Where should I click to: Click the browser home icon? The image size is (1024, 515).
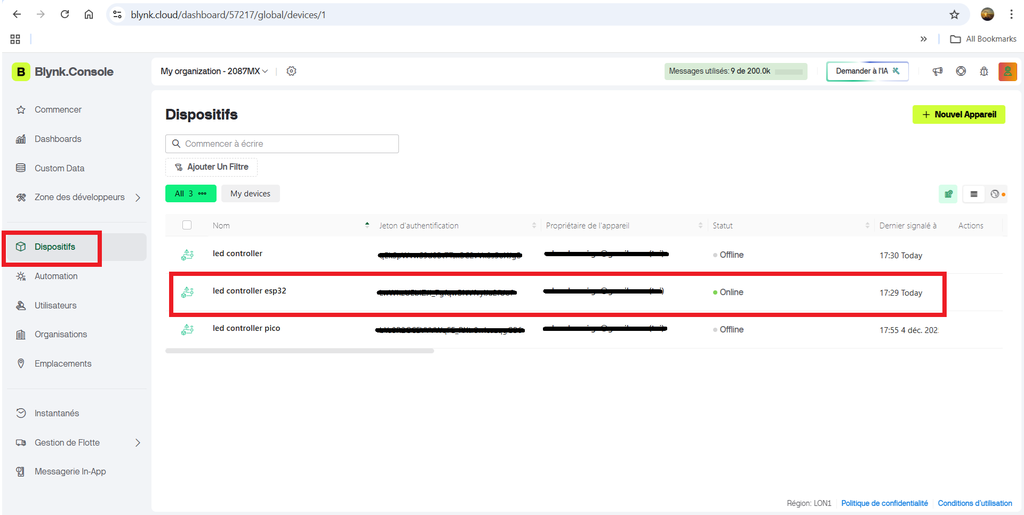pos(89,14)
